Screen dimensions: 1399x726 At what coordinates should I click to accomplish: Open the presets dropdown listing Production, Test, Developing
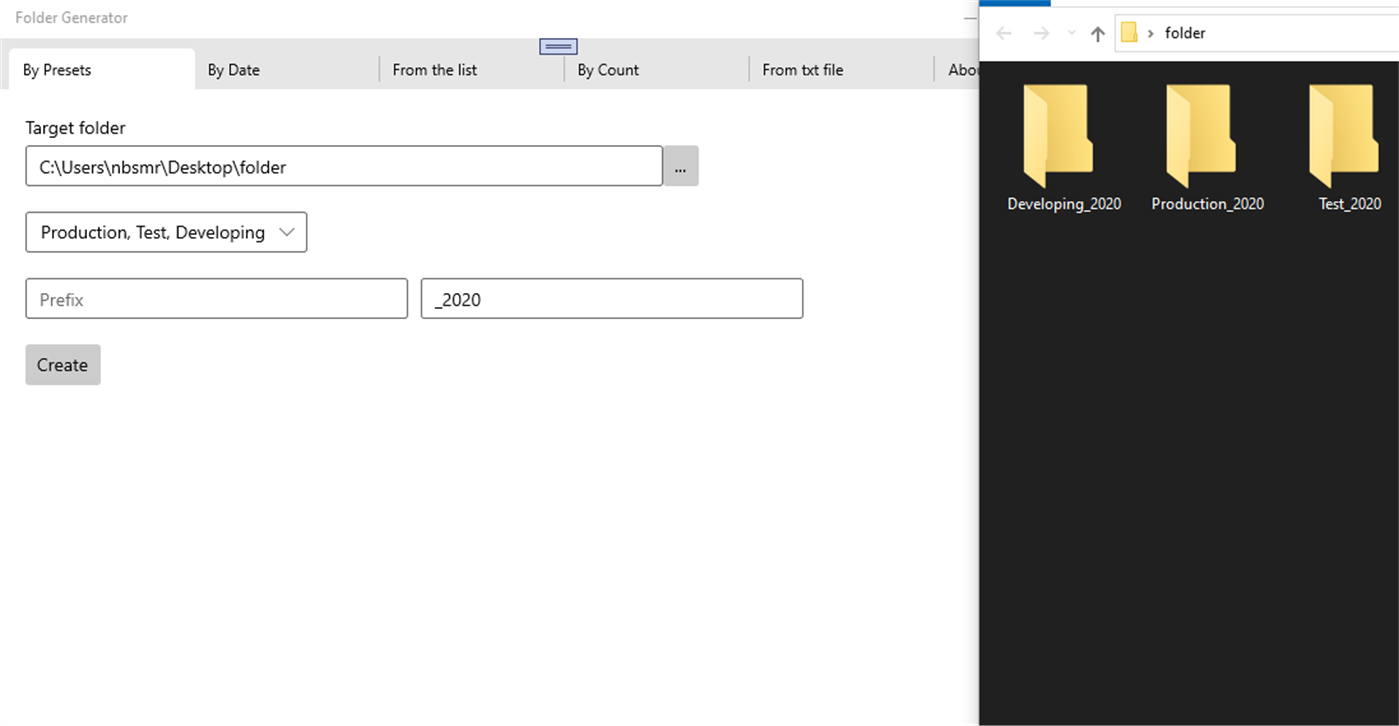pos(166,232)
